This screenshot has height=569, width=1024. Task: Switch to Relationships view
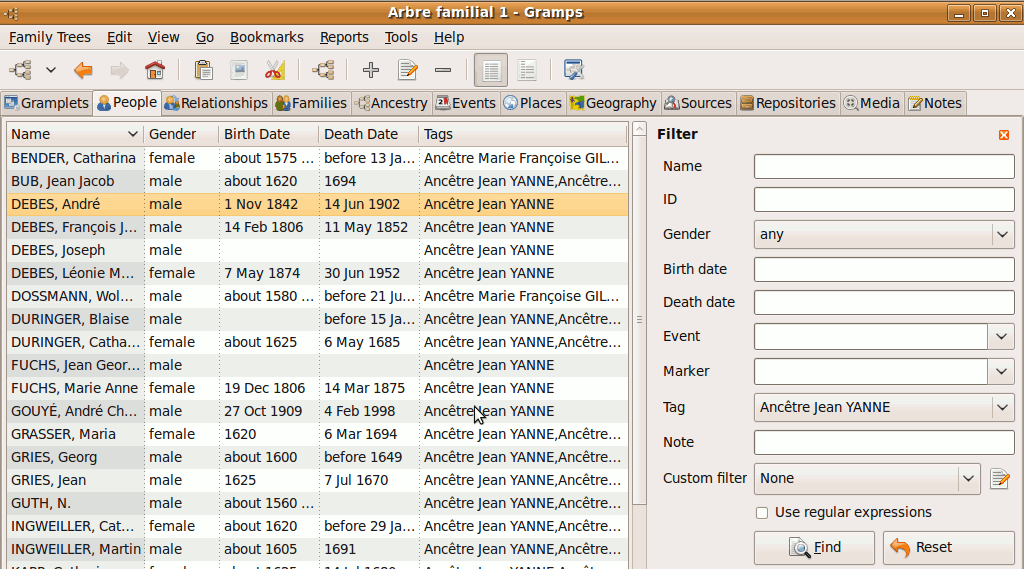(216, 103)
